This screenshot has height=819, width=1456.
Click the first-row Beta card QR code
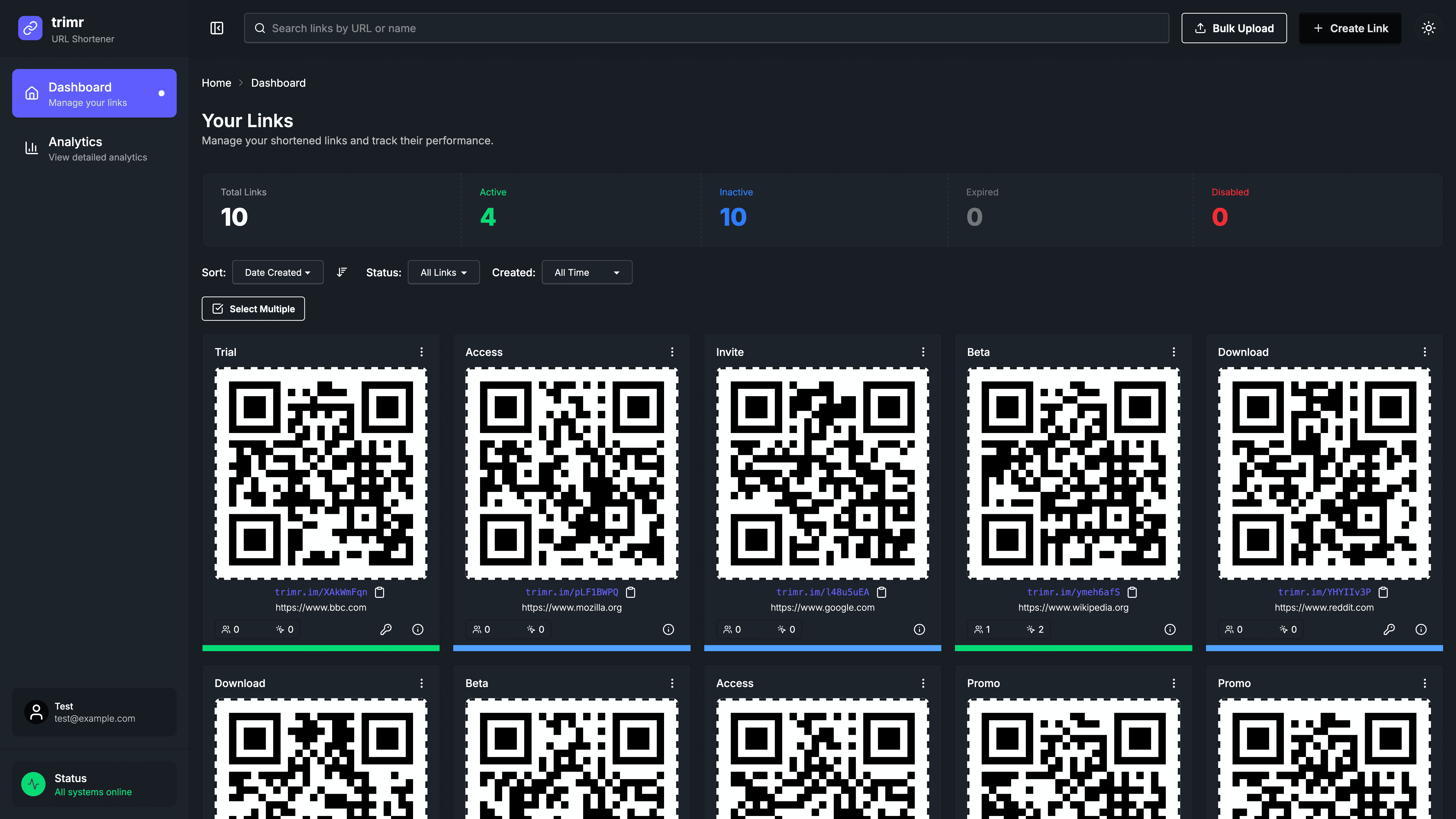point(1073,473)
